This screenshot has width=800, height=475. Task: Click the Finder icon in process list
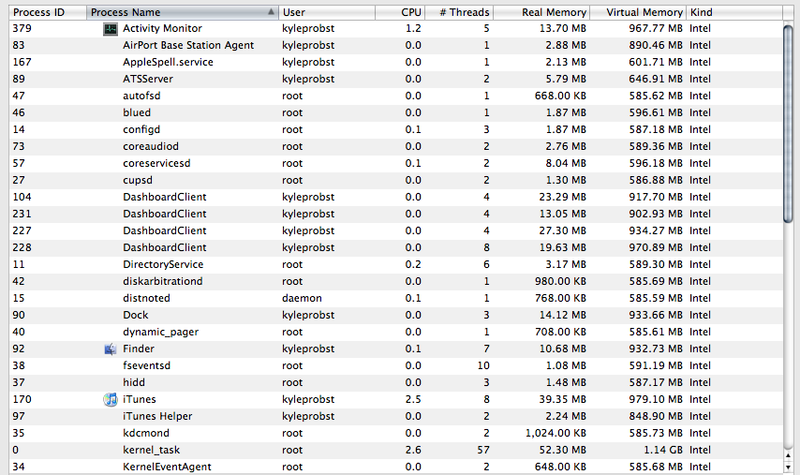pyautogui.click(x=110, y=349)
